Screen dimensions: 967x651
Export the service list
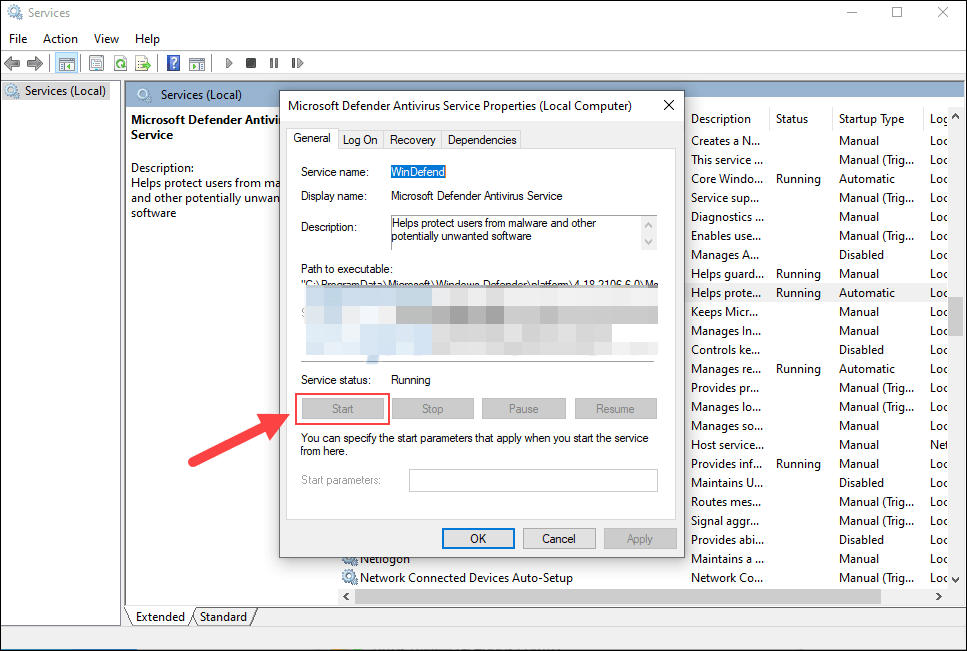144,62
